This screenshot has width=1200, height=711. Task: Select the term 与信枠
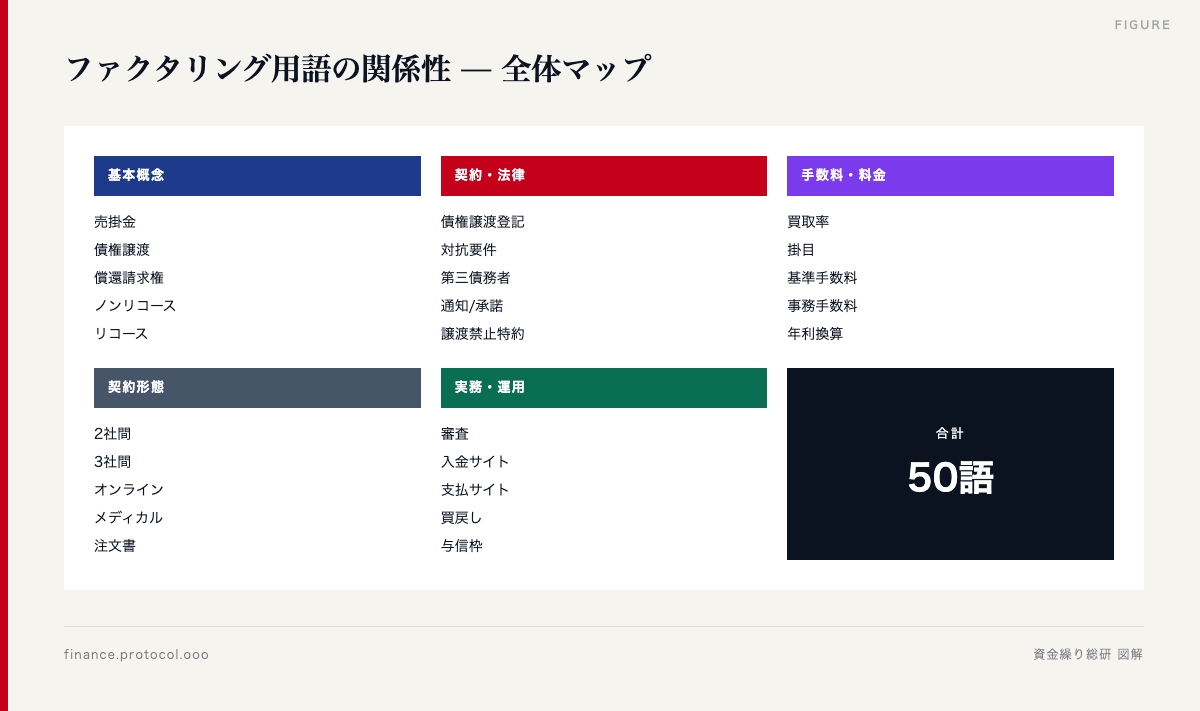tap(462, 546)
